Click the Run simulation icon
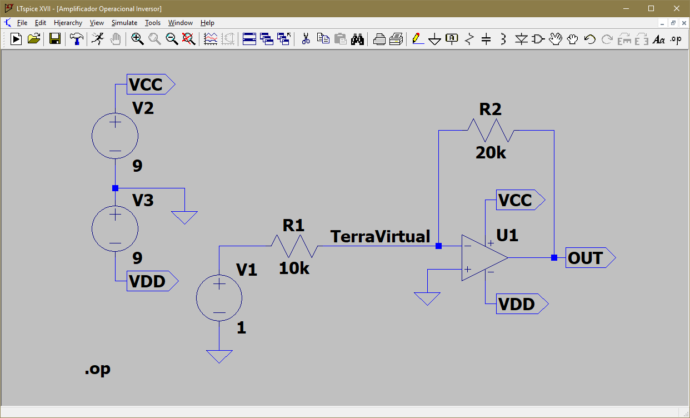 tap(17, 39)
